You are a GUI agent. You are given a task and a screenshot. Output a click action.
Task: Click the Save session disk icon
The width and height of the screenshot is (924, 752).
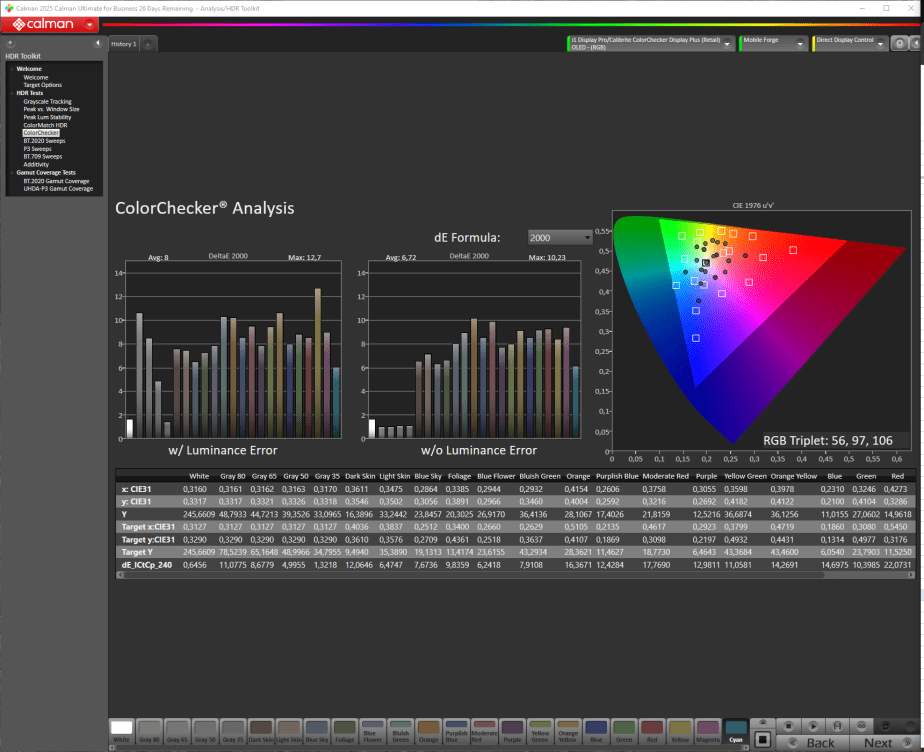pyautogui.click(x=838, y=726)
